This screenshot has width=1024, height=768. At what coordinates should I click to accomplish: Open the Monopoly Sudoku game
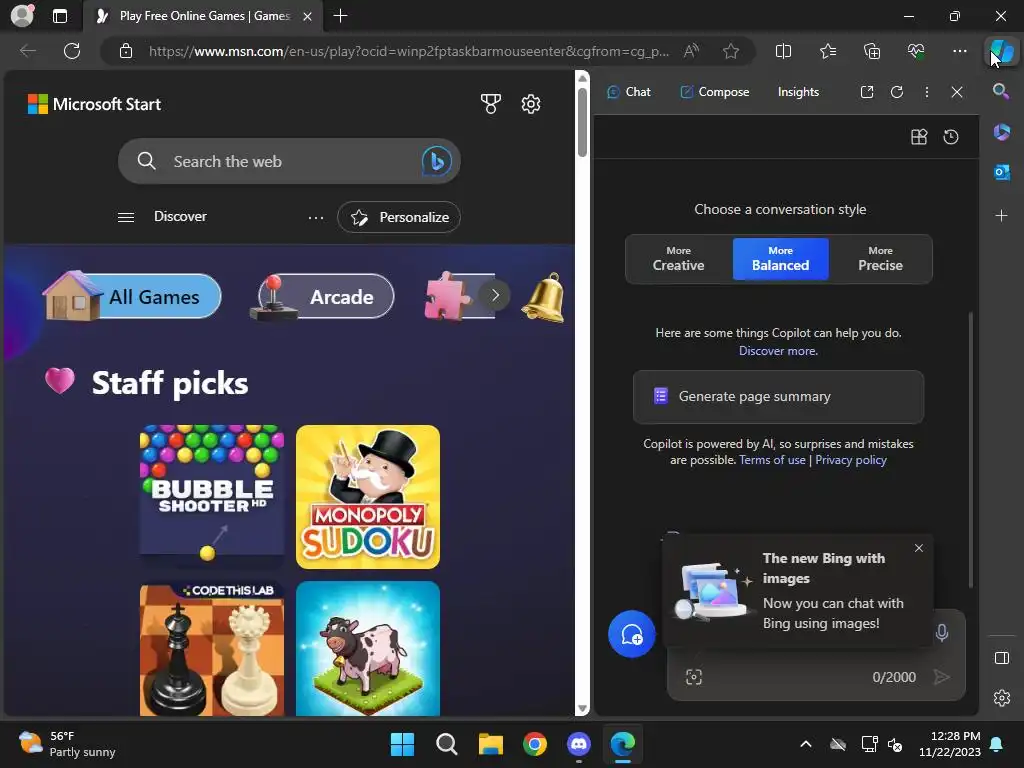368,496
